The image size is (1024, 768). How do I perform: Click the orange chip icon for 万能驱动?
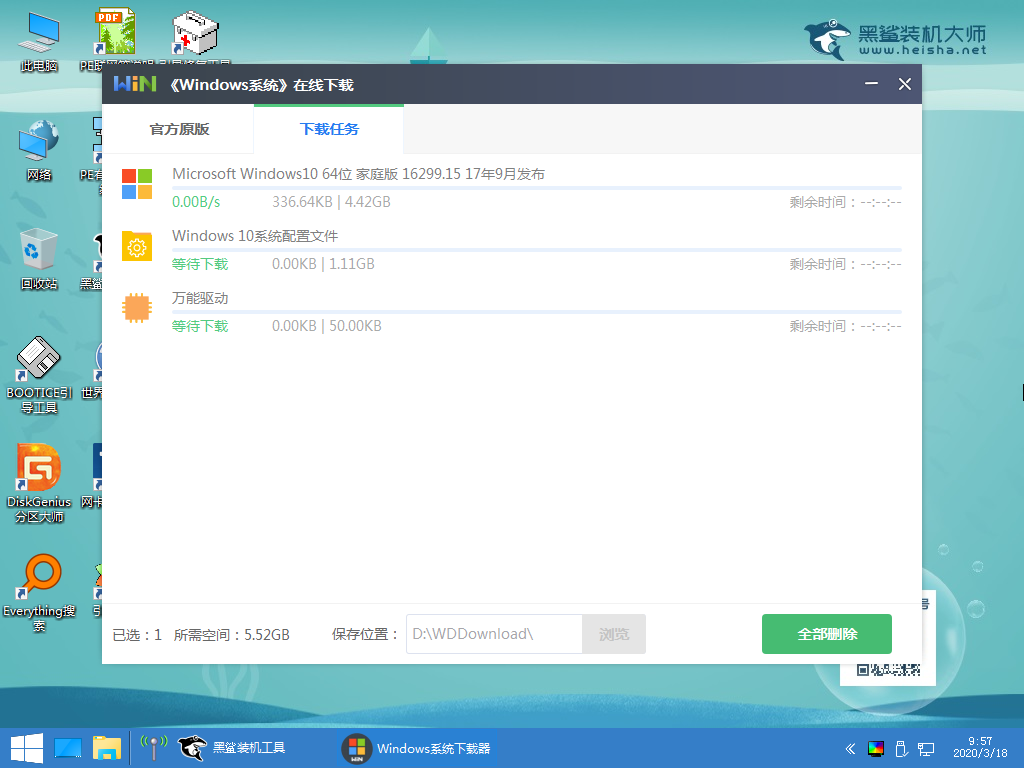137,308
